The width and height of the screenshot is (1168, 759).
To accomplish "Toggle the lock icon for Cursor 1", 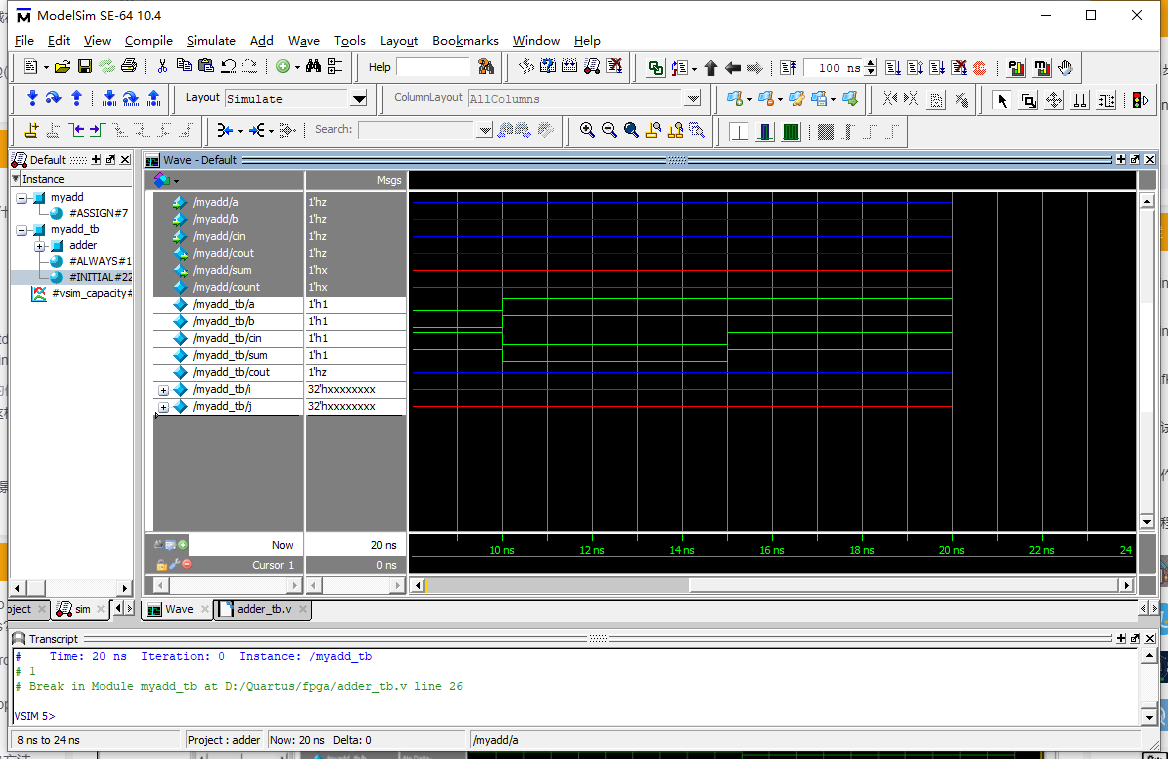I will click(161, 565).
